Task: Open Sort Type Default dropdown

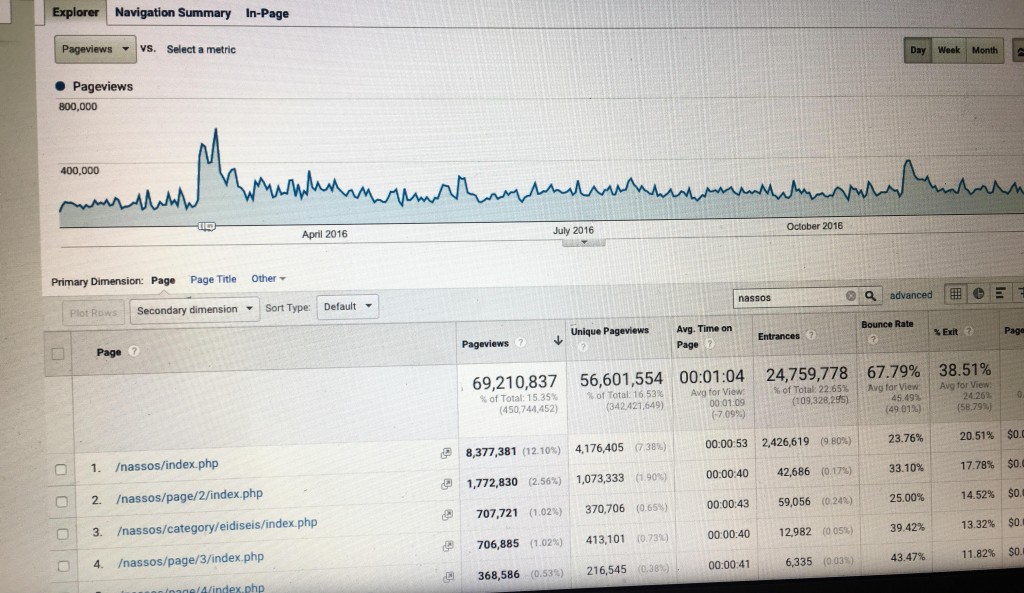Action: (x=349, y=307)
